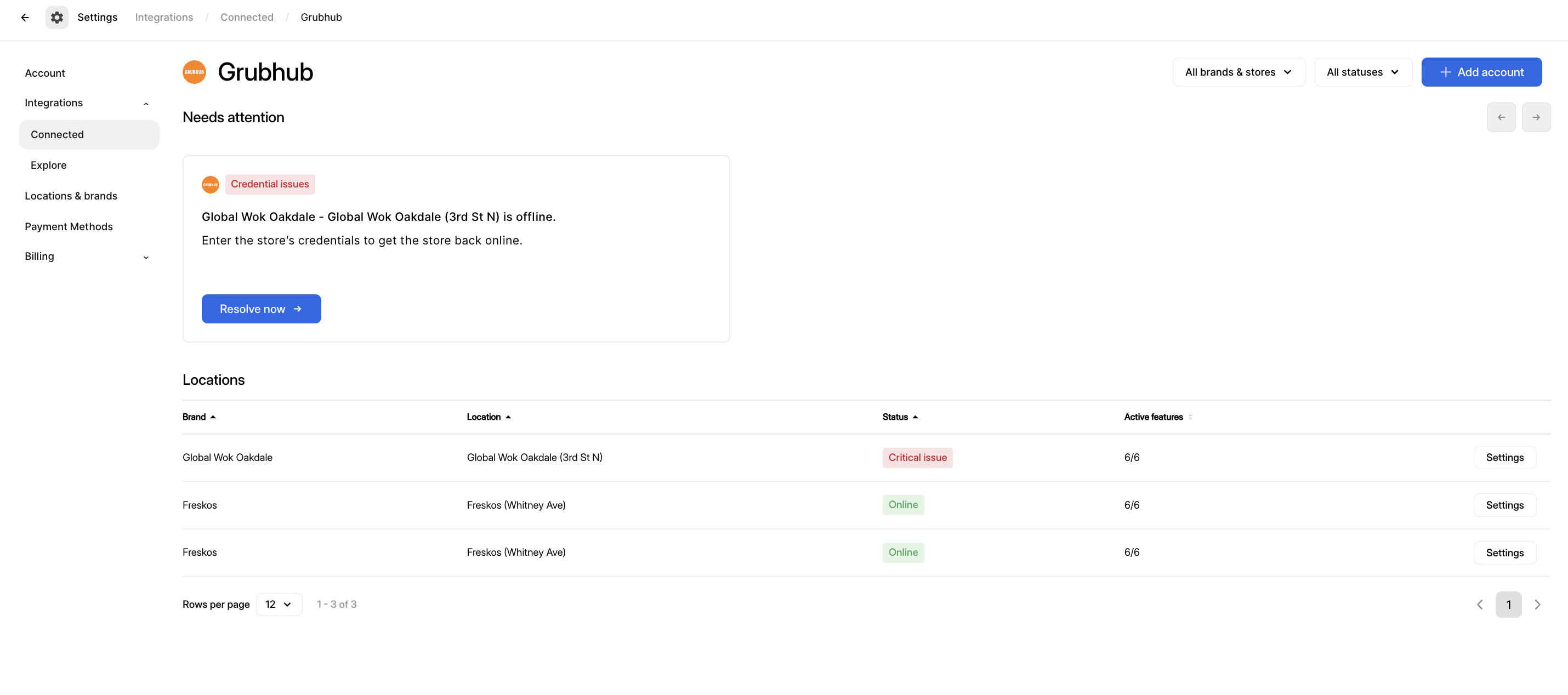Sort table by Active features column
The width and height of the screenshot is (1568, 695).
(x=1158, y=417)
